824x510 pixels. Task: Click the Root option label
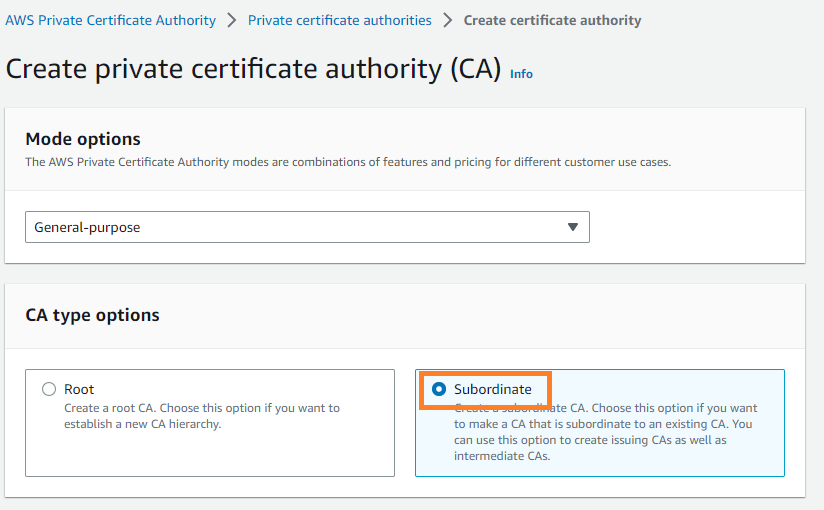(x=79, y=389)
